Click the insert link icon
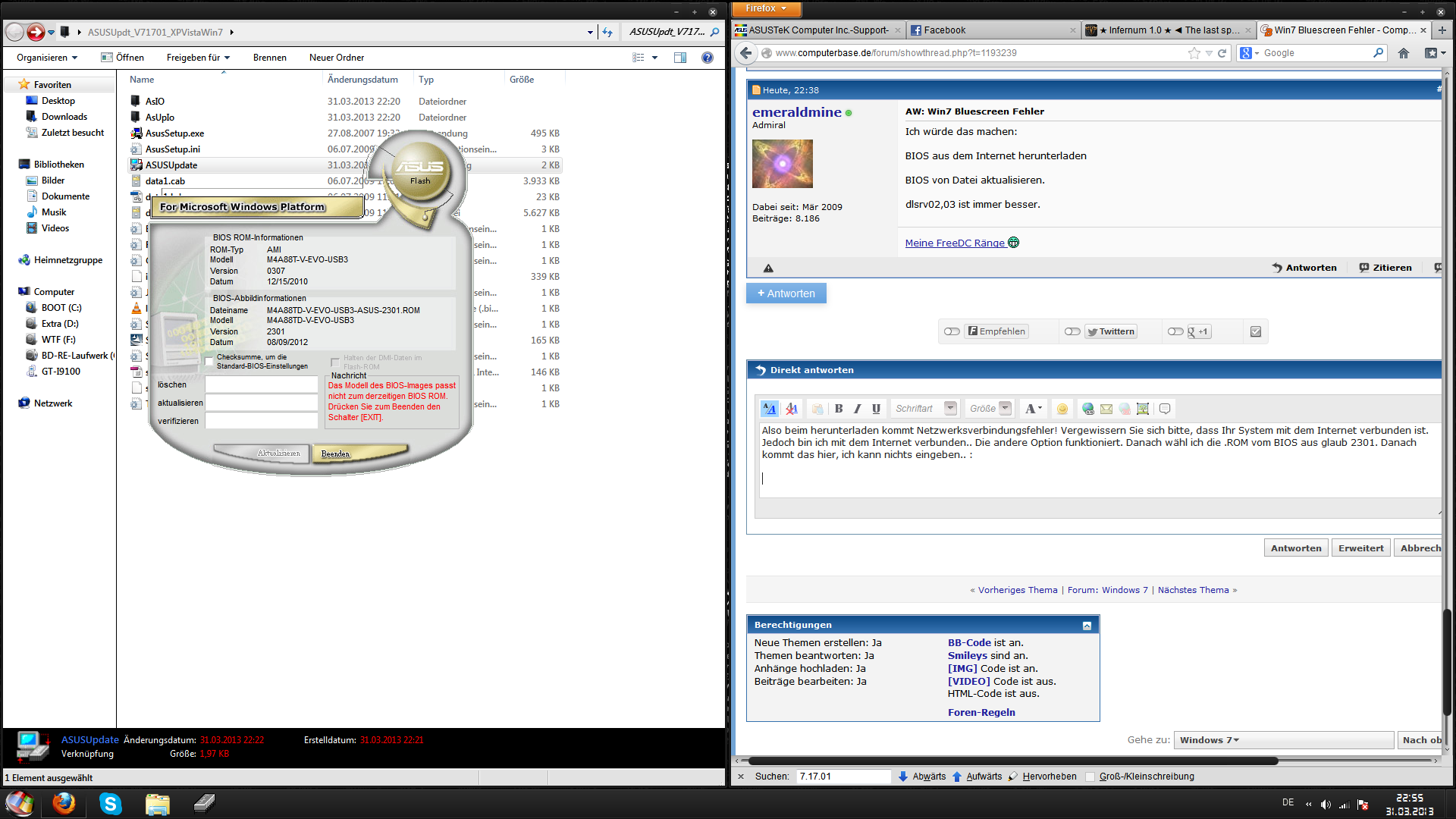 [1088, 409]
